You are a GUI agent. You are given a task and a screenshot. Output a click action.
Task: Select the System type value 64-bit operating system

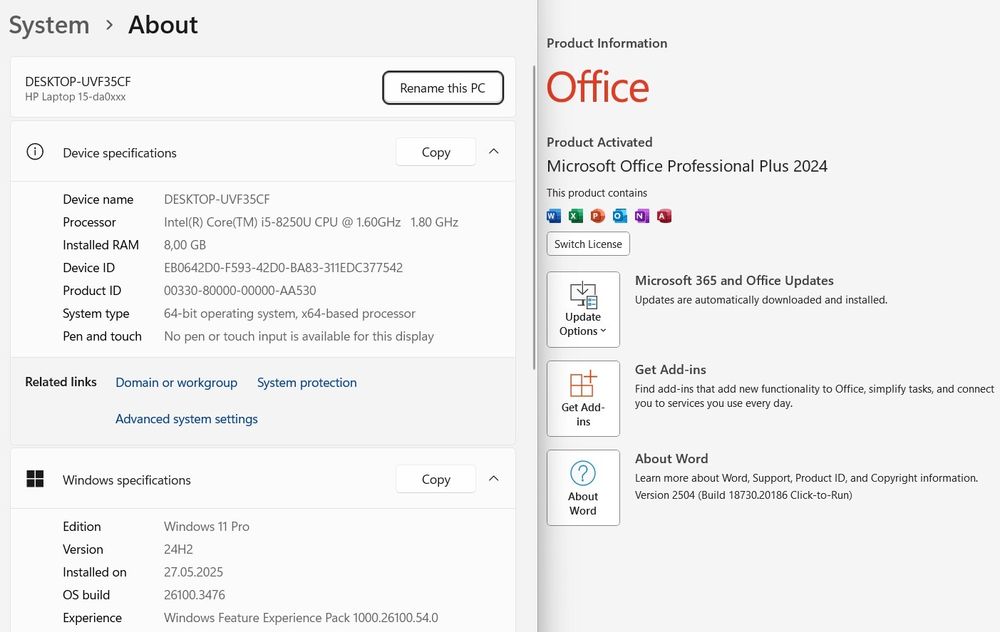pos(290,314)
